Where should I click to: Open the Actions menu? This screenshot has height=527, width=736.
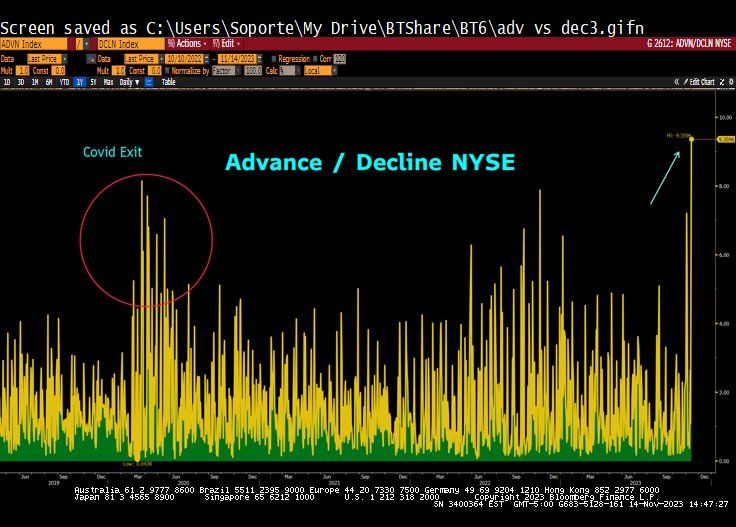(187, 44)
